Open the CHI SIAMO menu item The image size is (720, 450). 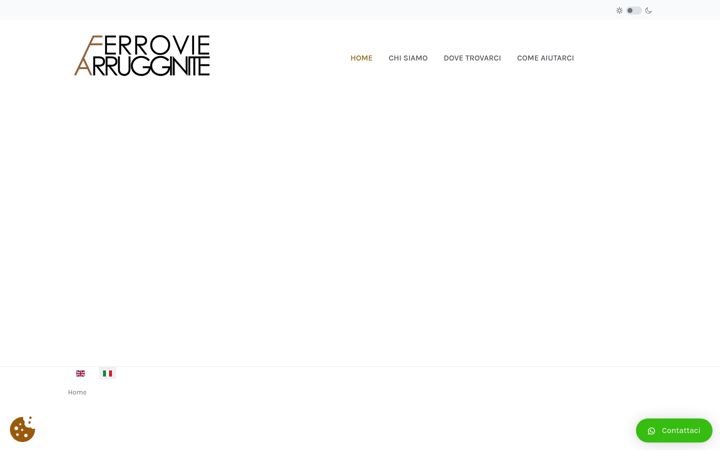(x=408, y=58)
